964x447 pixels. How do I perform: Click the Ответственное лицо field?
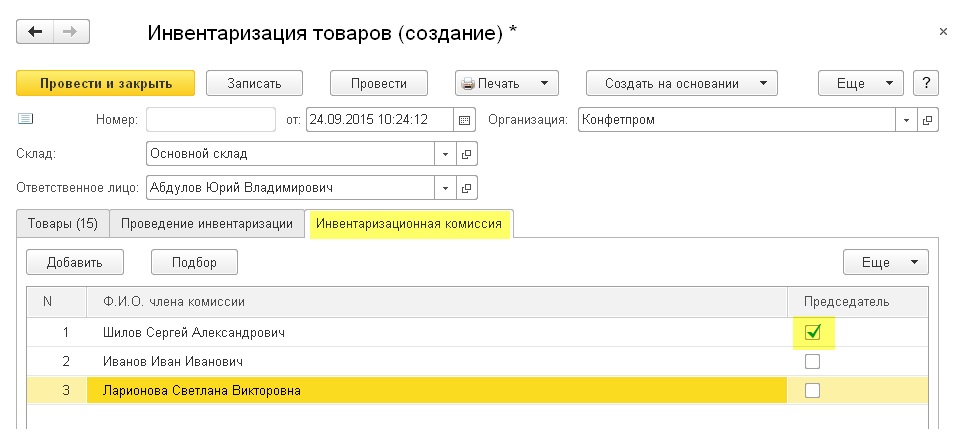click(x=291, y=188)
